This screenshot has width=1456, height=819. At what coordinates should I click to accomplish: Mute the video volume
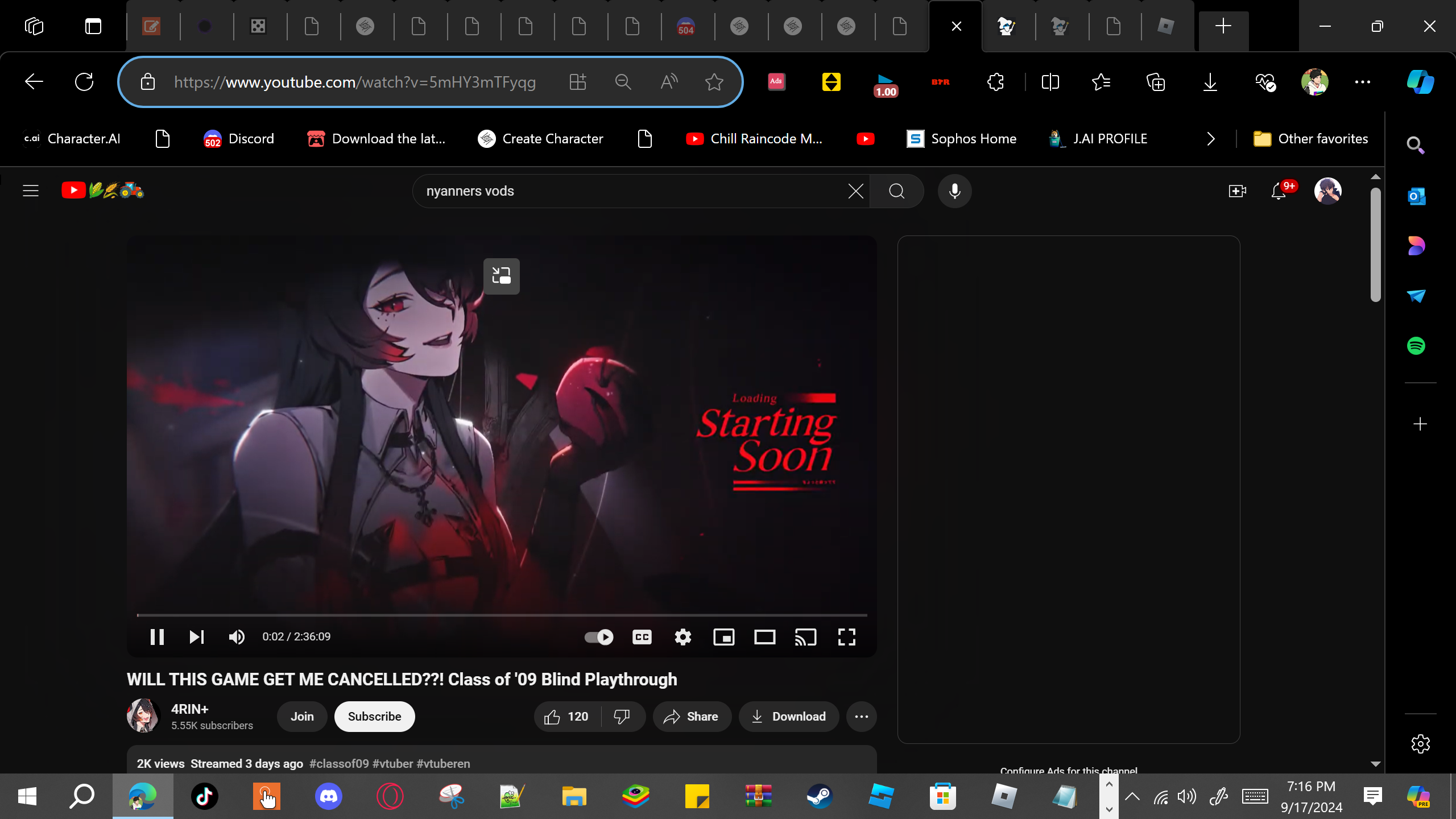(x=237, y=637)
